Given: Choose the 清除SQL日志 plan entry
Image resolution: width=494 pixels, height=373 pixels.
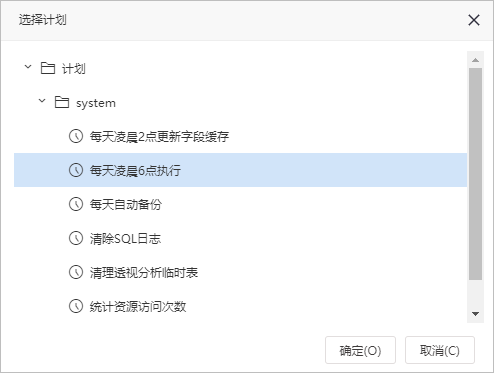Looking at the screenshot, I should [x=240, y=238].
